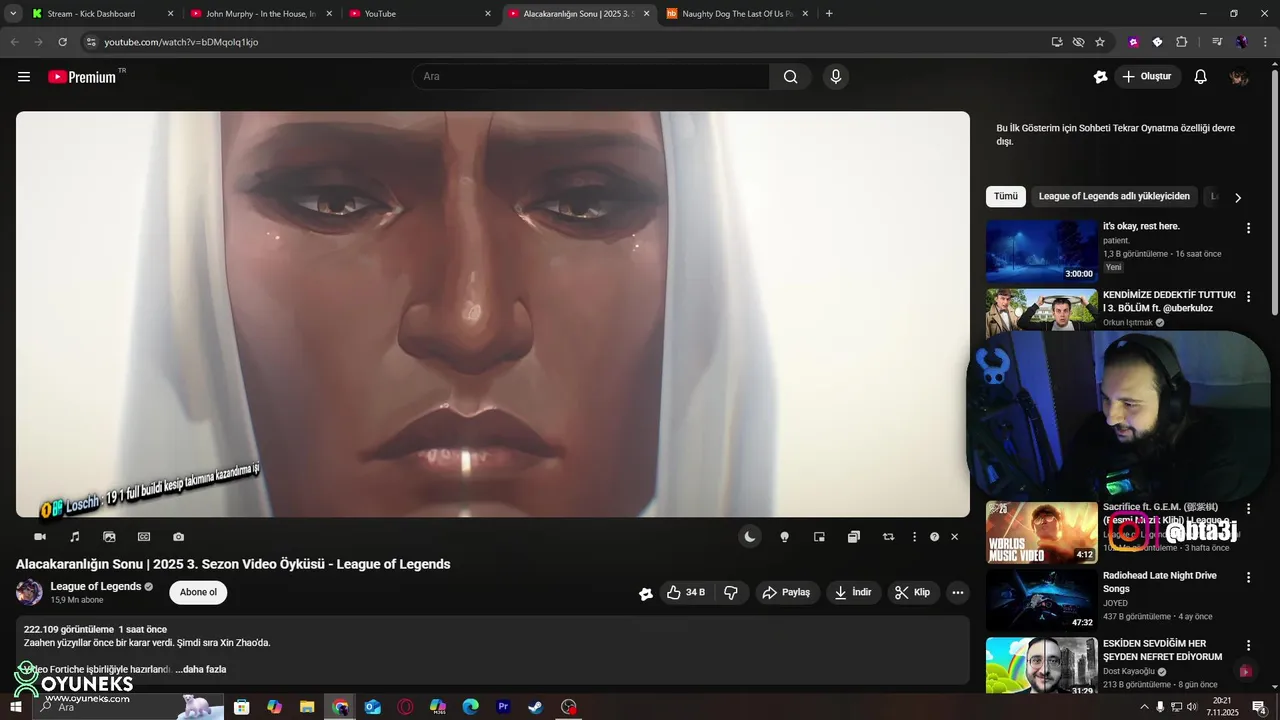
Task: Select League of Legends adlı yükleyiciden chip
Action: [x=1114, y=197]
